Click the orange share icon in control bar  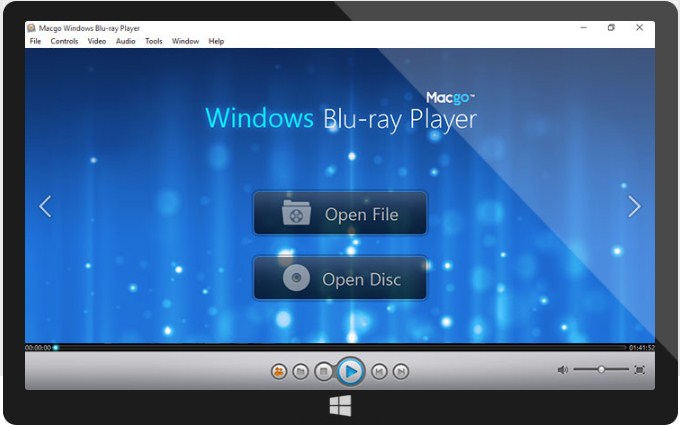point(279,371)
